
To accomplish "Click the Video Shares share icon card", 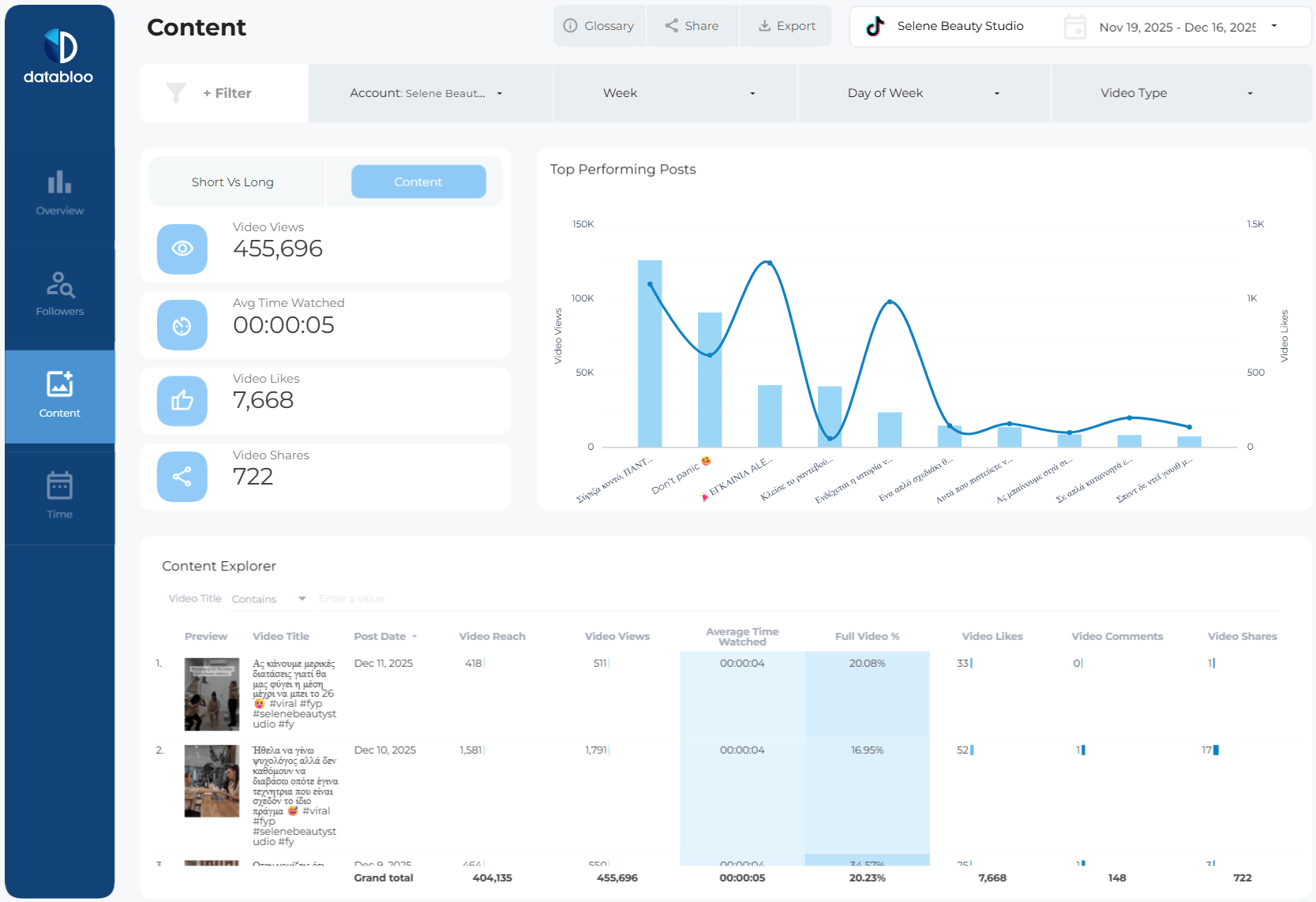I will pos(182,477).
